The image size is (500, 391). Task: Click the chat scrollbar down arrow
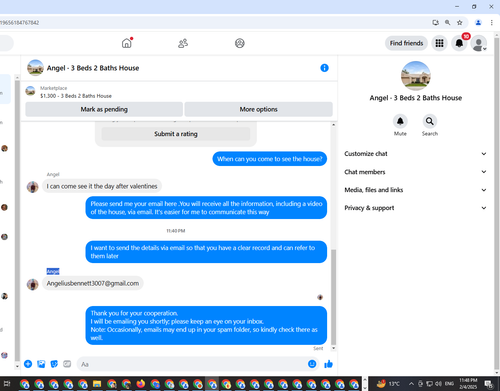[333, 348]
